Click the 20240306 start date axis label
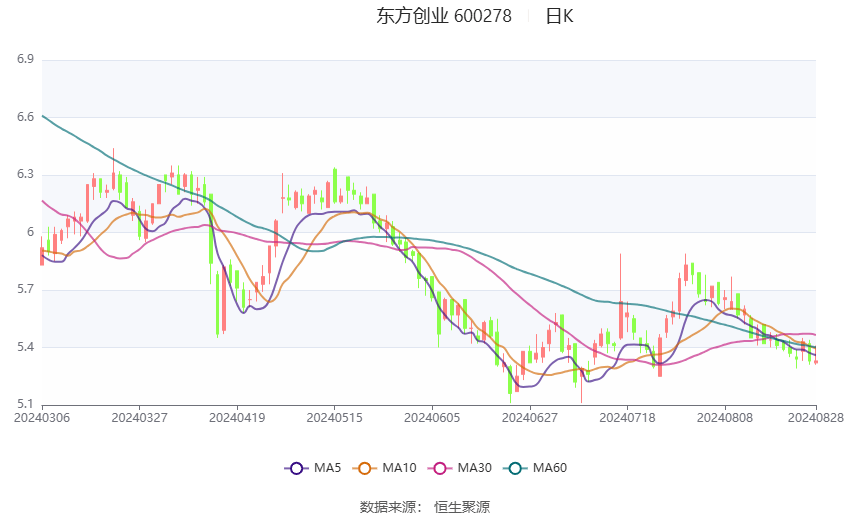 41,417
